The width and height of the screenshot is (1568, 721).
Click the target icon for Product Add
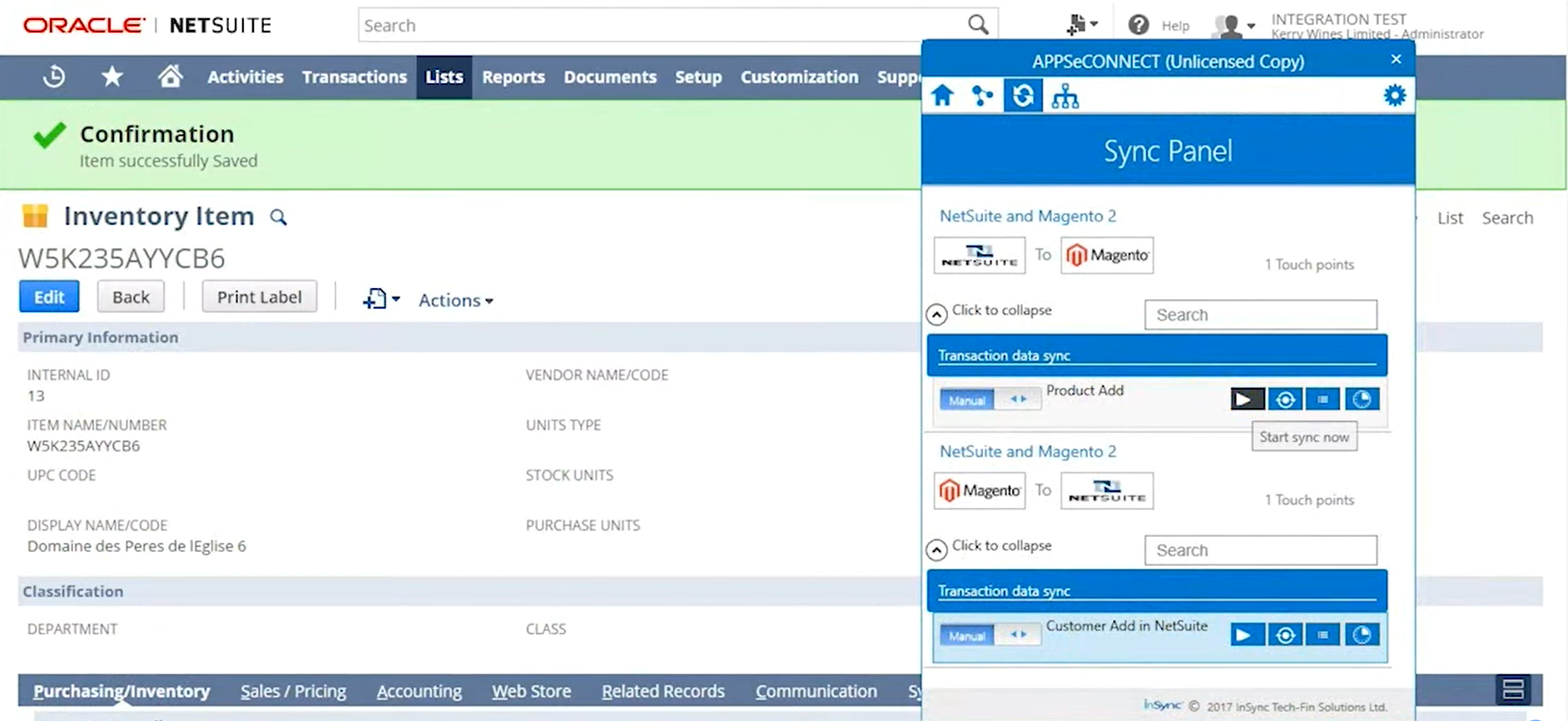[1286, 400]
